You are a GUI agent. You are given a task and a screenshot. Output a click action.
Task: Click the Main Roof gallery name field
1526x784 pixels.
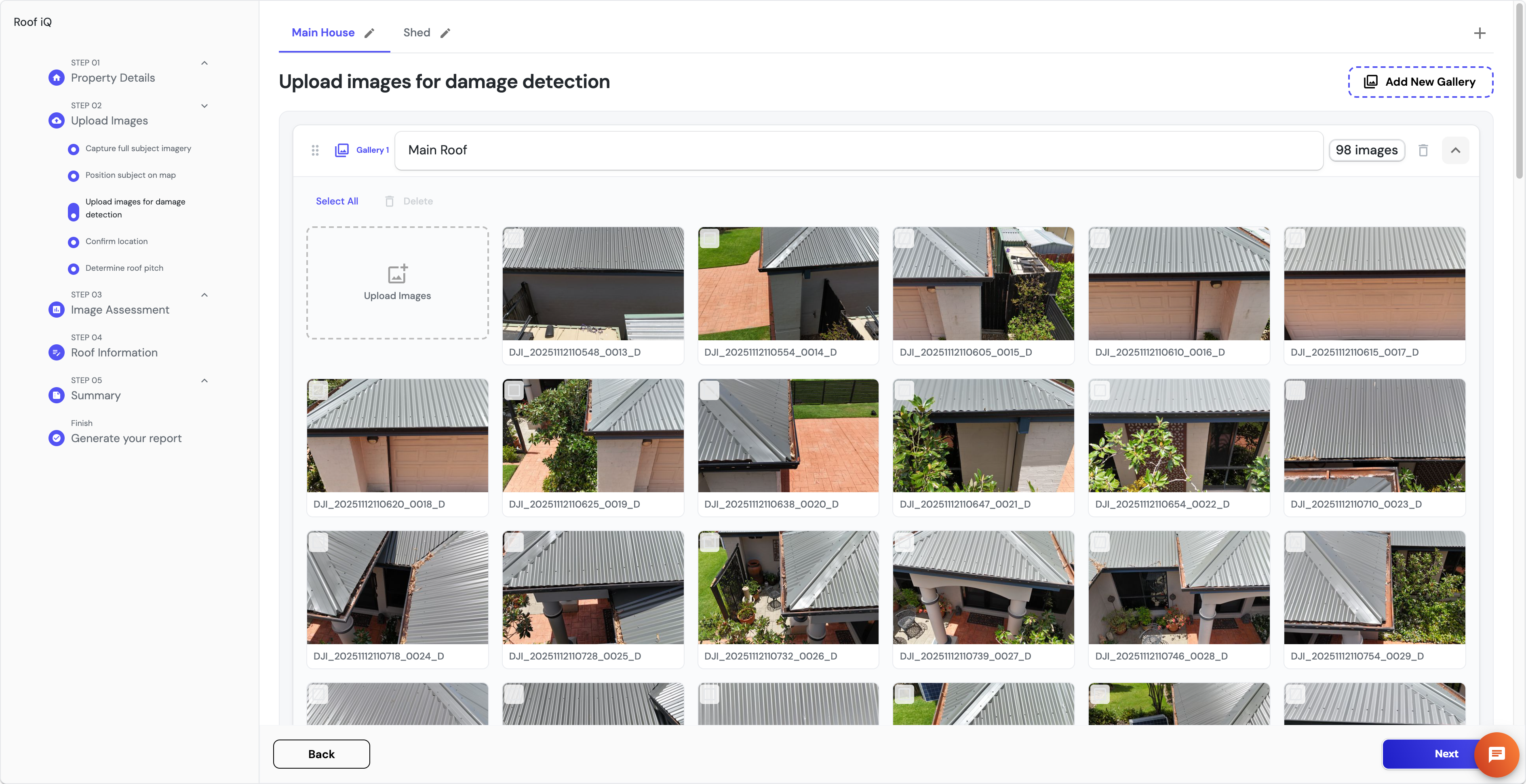coord(858,150)
